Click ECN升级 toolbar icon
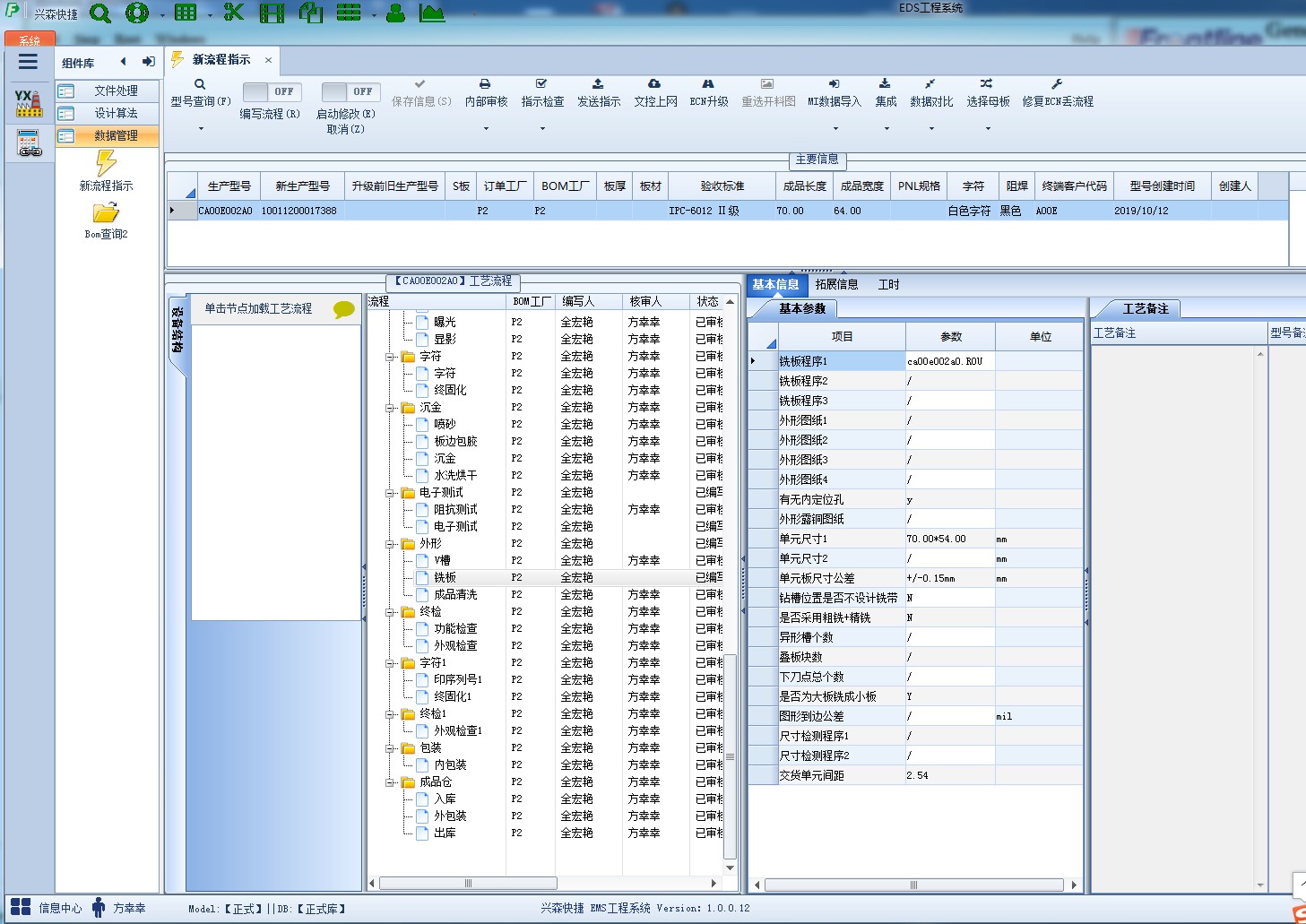 point(708,84)
